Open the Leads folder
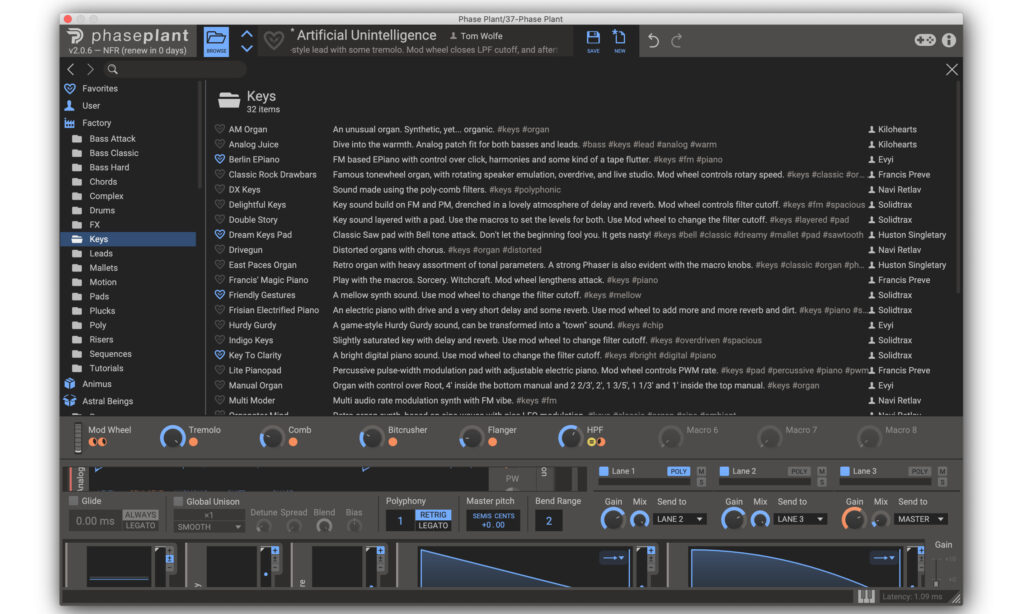This screenshot has width=1024, height=614. [x=101, y=253]
